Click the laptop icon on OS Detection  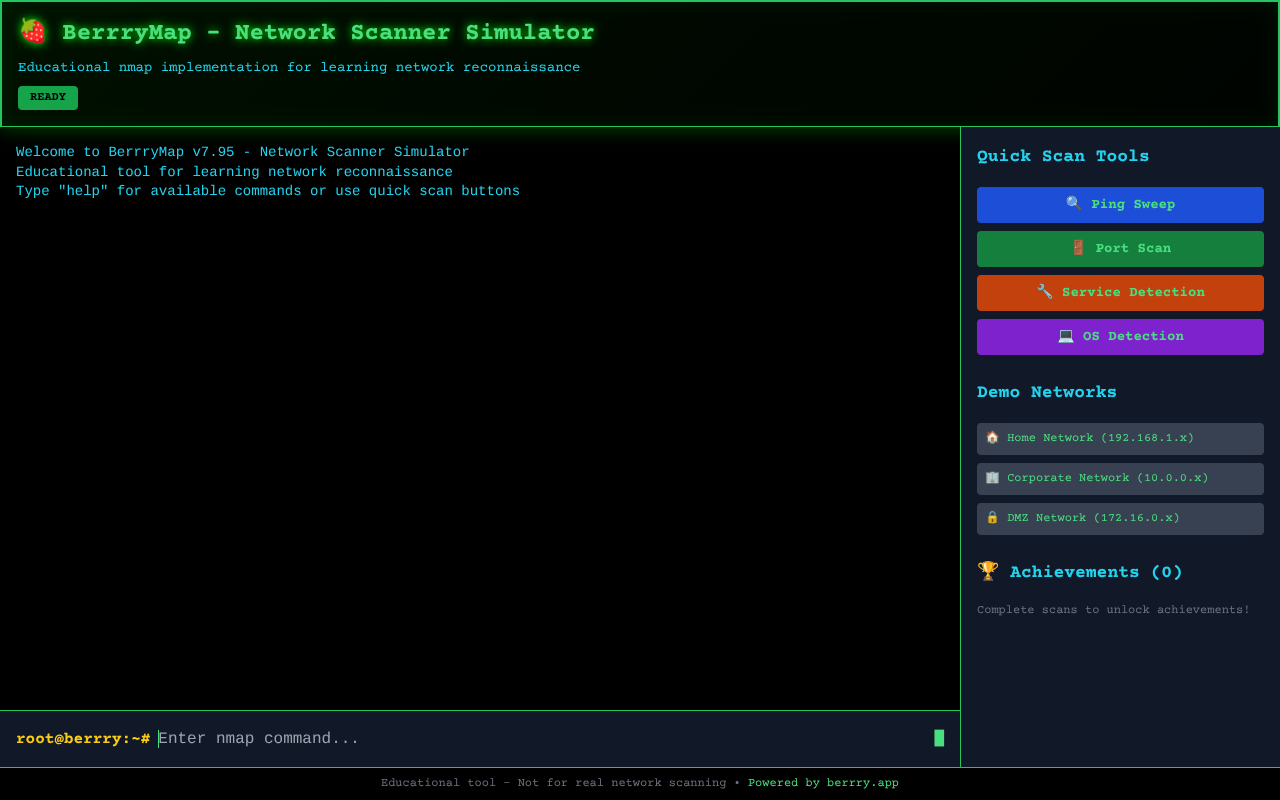pos(1065,336)
